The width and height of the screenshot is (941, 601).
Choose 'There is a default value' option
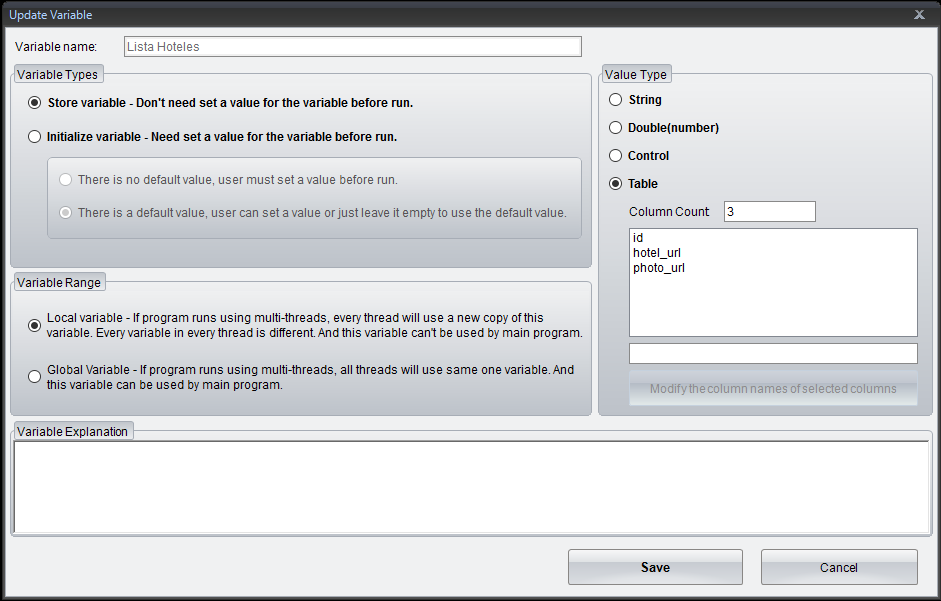(x=66, y=213)
